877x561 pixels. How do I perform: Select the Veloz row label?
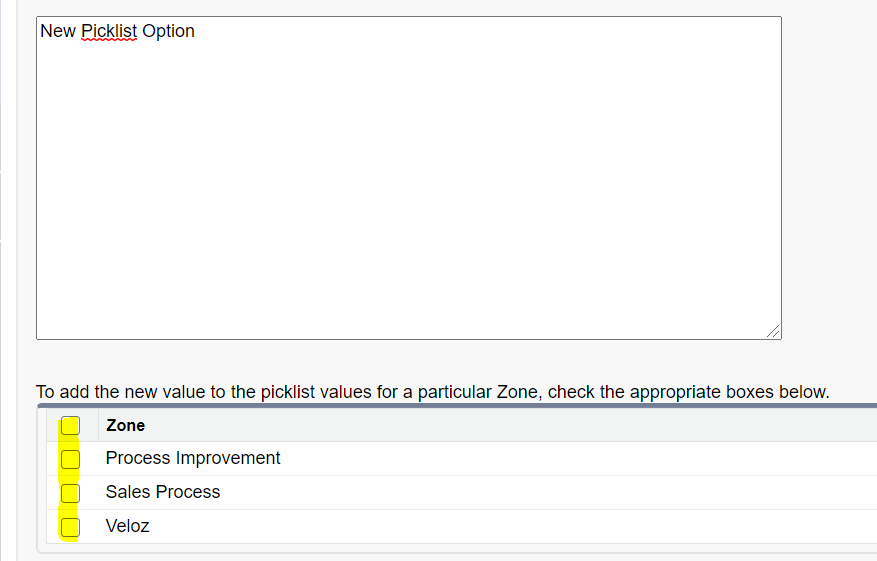127,526
